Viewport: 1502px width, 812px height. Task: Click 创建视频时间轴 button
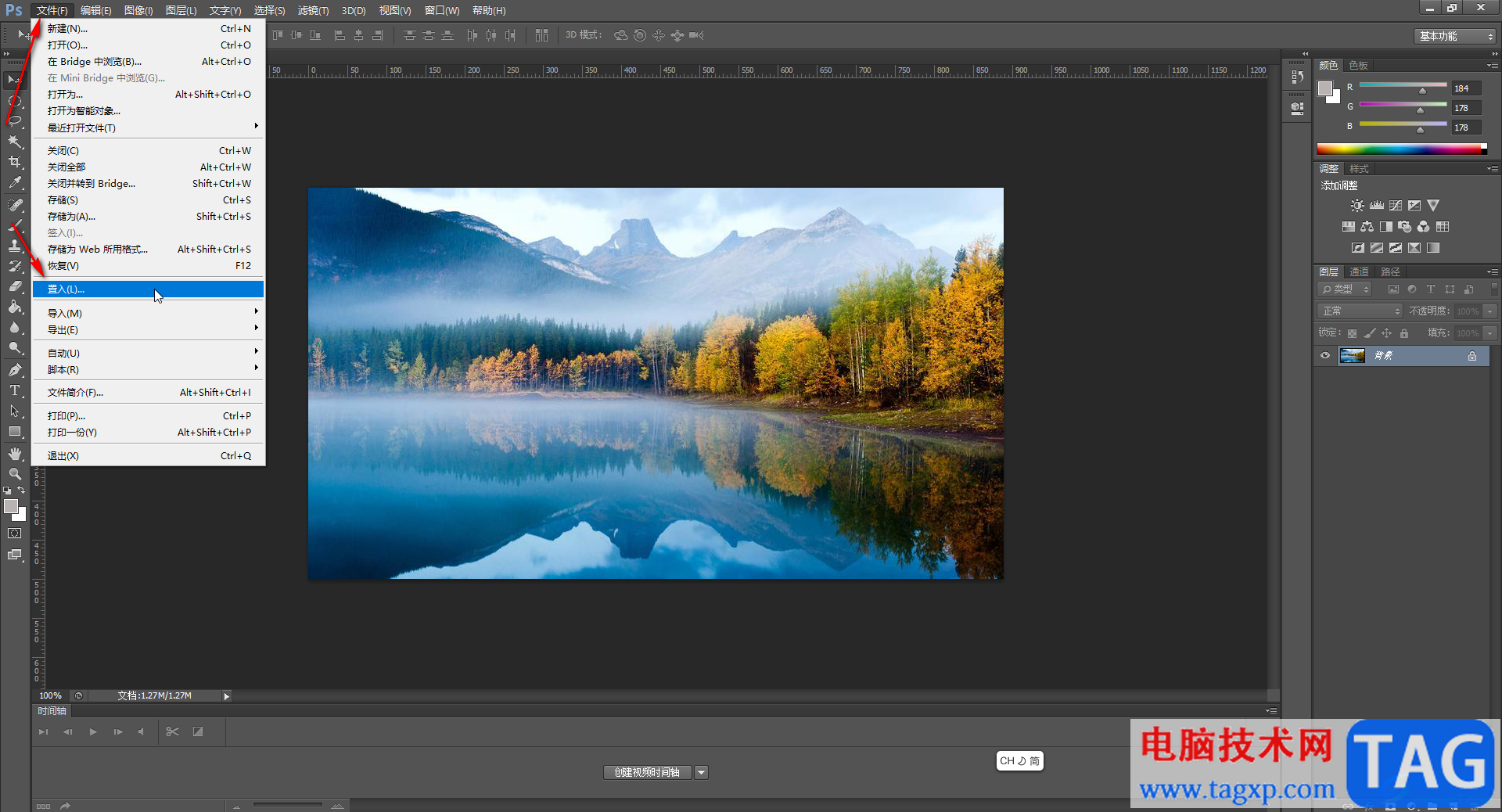pyautogui.click(x=647, y=773)
